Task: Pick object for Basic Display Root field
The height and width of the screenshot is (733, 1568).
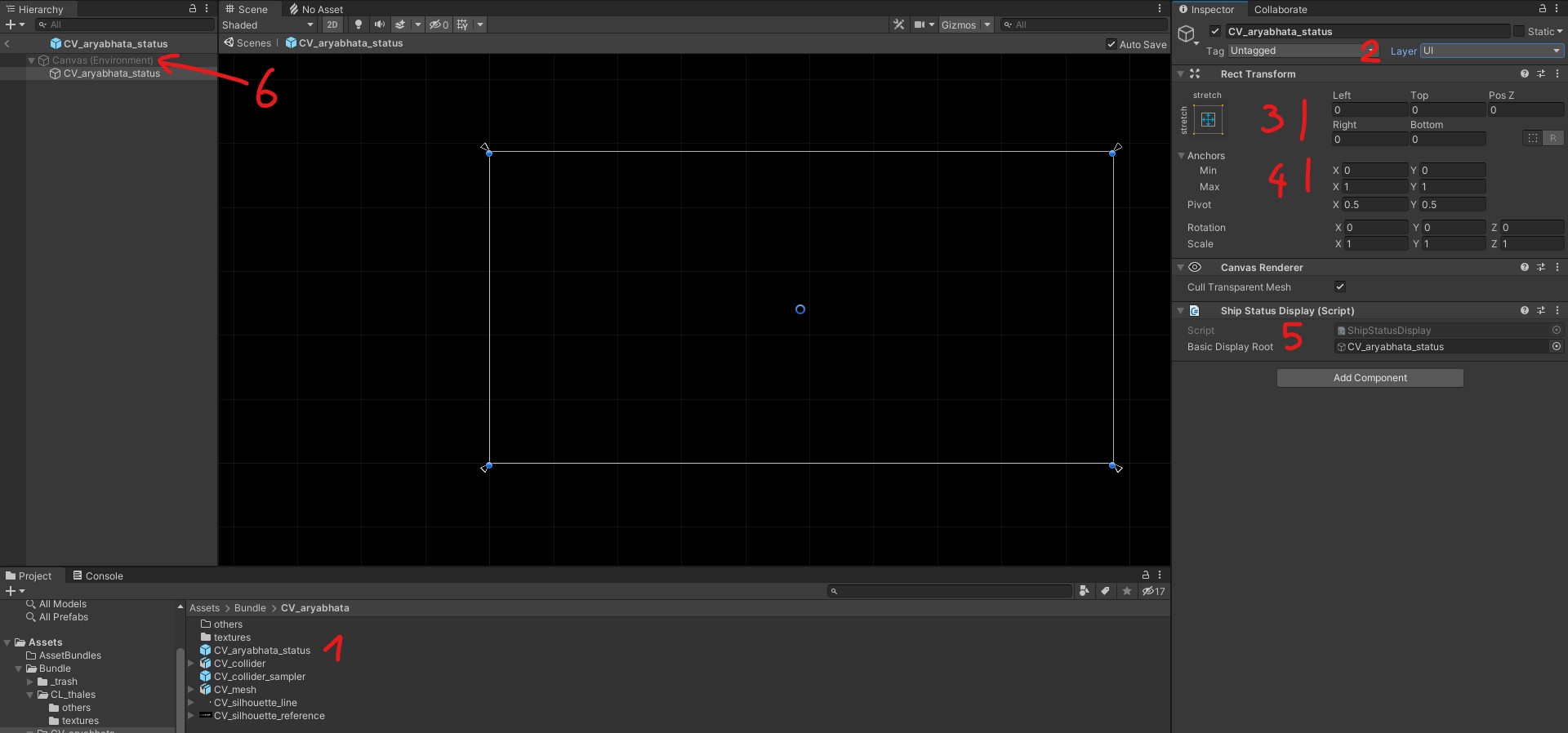Action: tap(1557, 347)
